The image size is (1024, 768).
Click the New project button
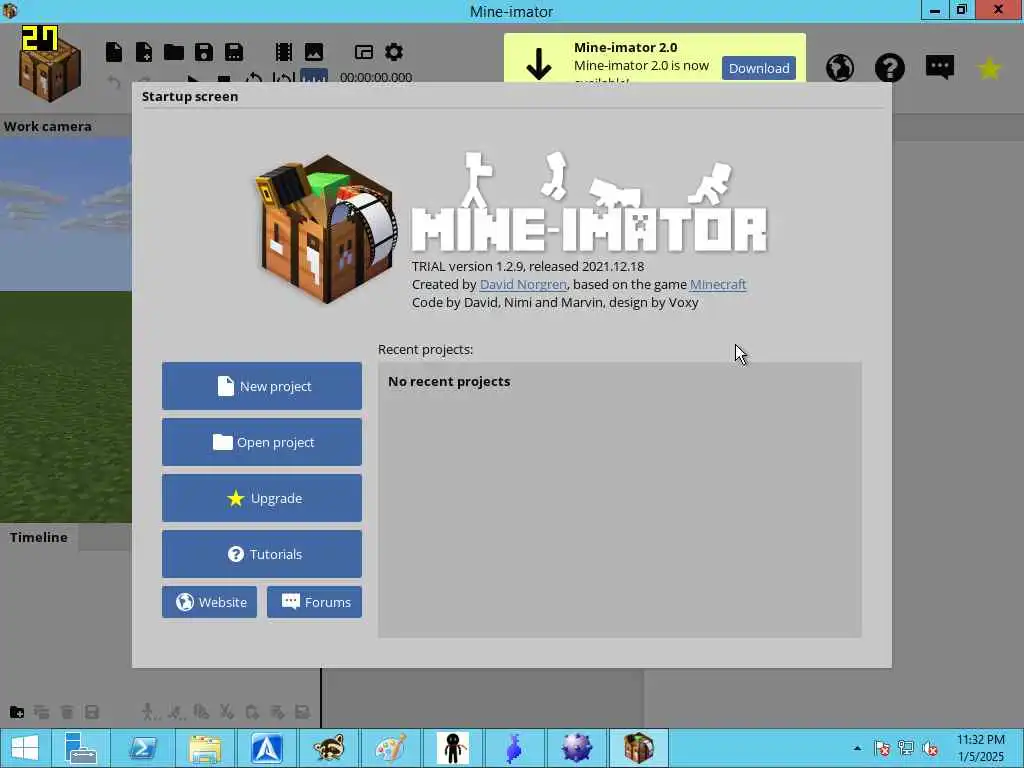262,386
